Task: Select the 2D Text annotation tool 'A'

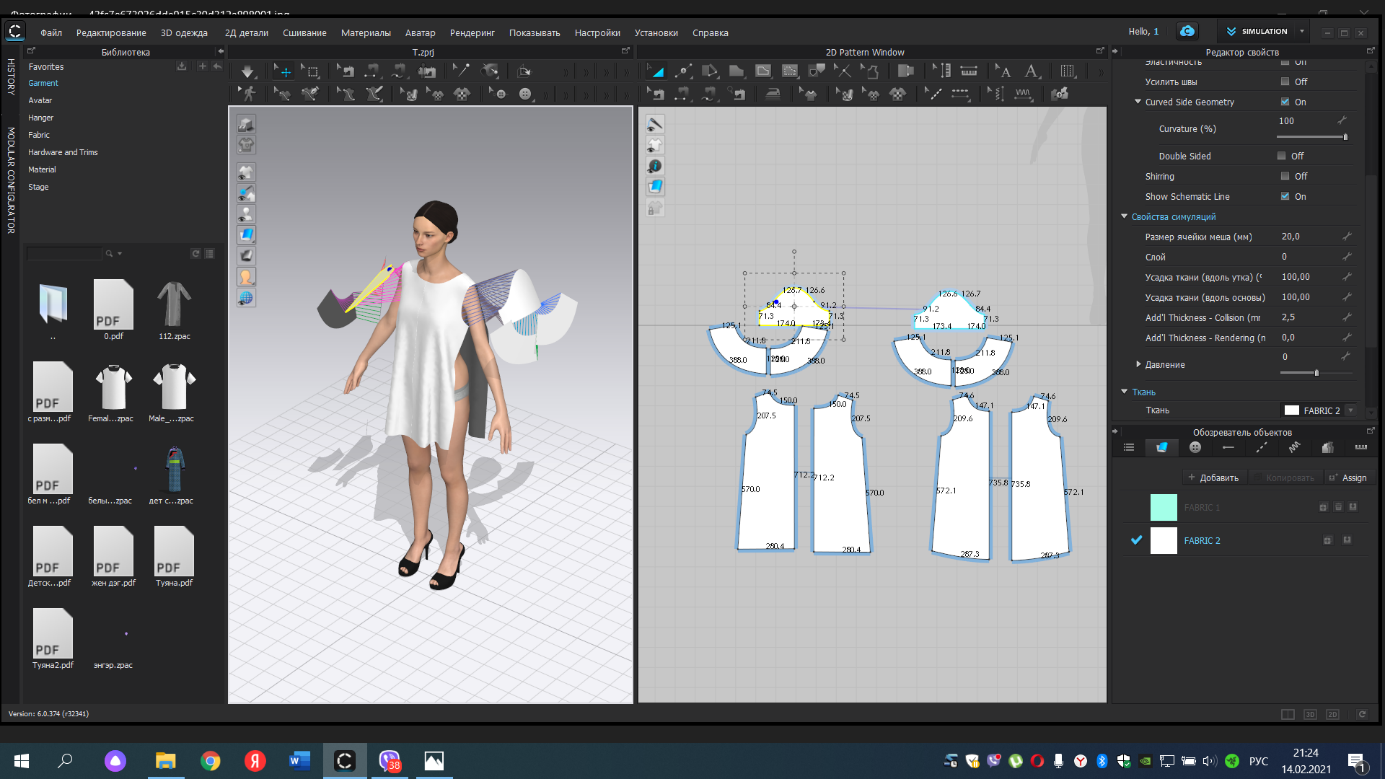Action: pos(1030,72)
